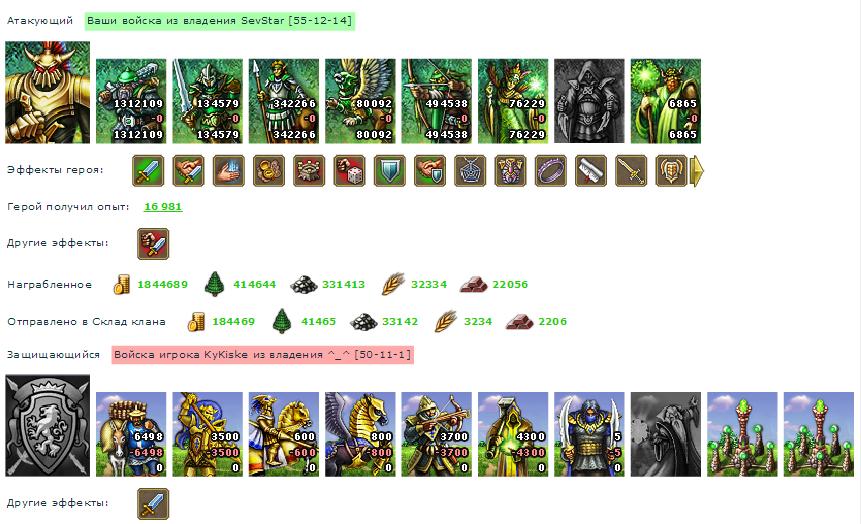Select the glowing hand hero effect icon

228,171
